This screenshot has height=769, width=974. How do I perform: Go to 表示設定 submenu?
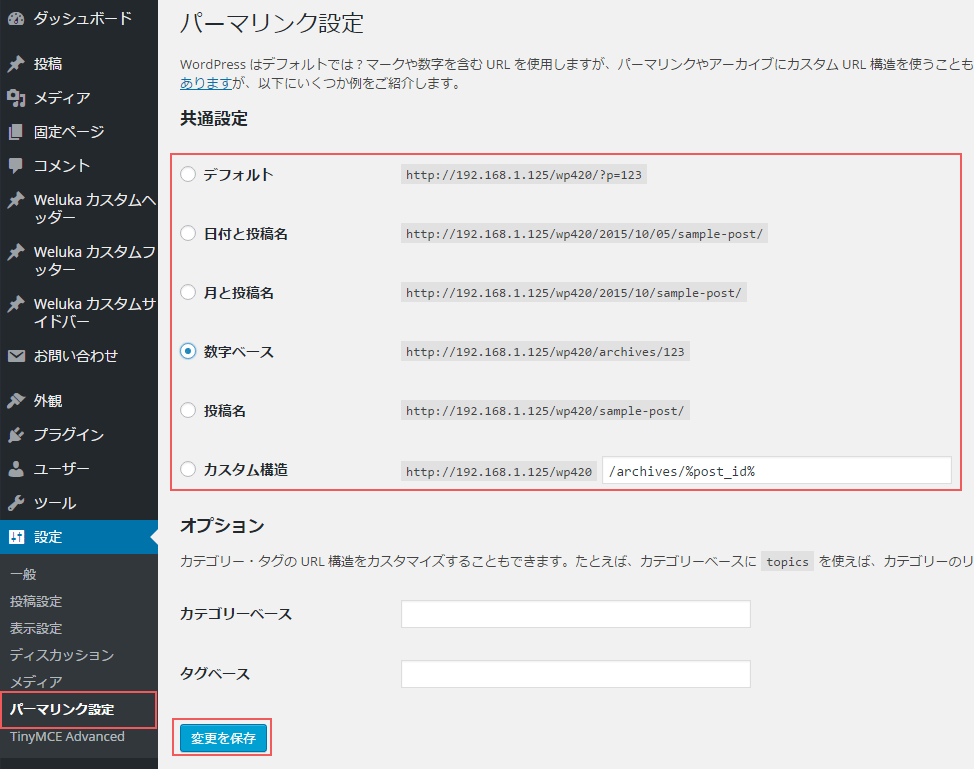point(36,628)
